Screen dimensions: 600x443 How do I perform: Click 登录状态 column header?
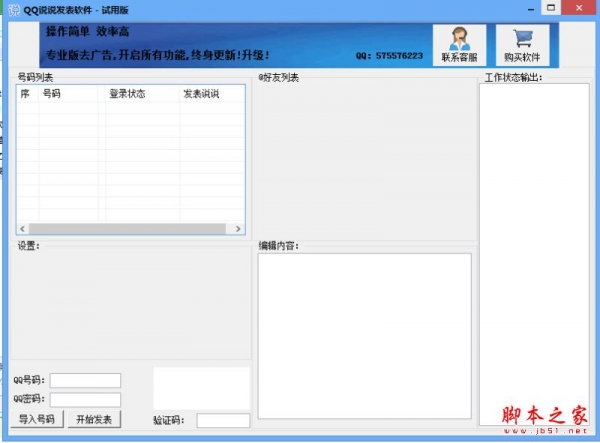pyautogui.click(x=142, y=94)
